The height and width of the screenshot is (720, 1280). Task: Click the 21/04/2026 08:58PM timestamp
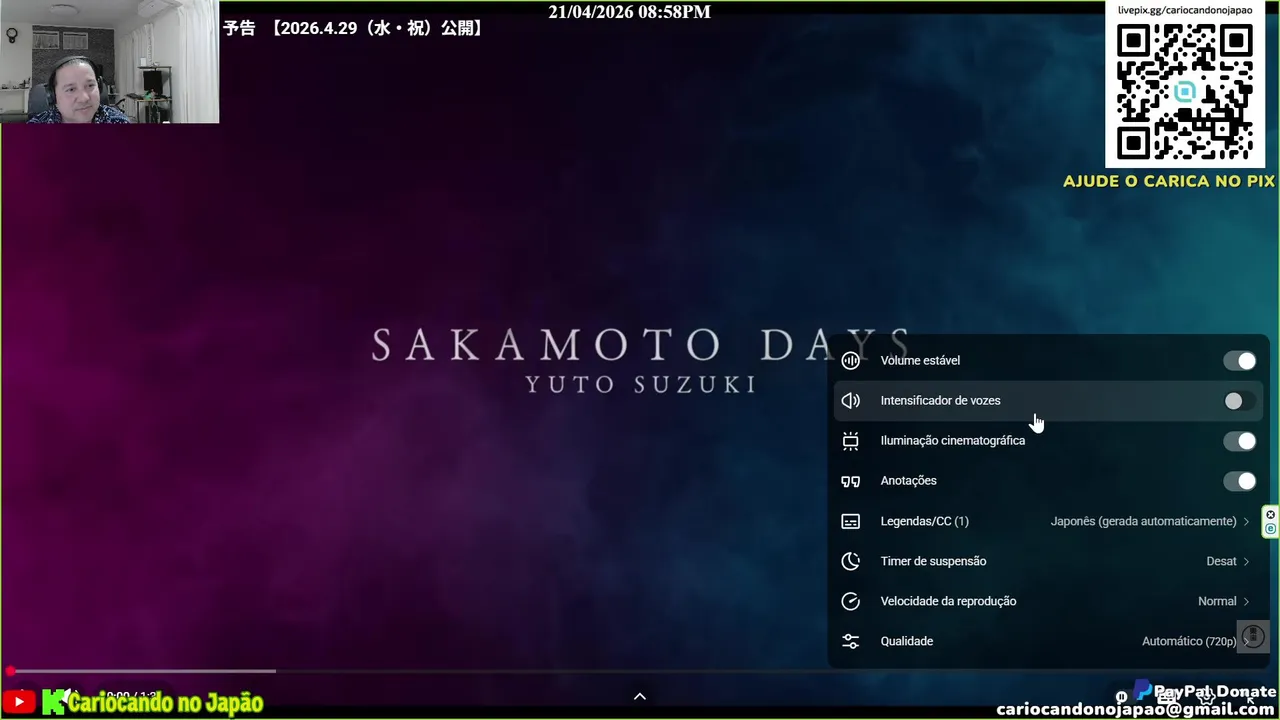pyautogui.click(x=630, y=12)
